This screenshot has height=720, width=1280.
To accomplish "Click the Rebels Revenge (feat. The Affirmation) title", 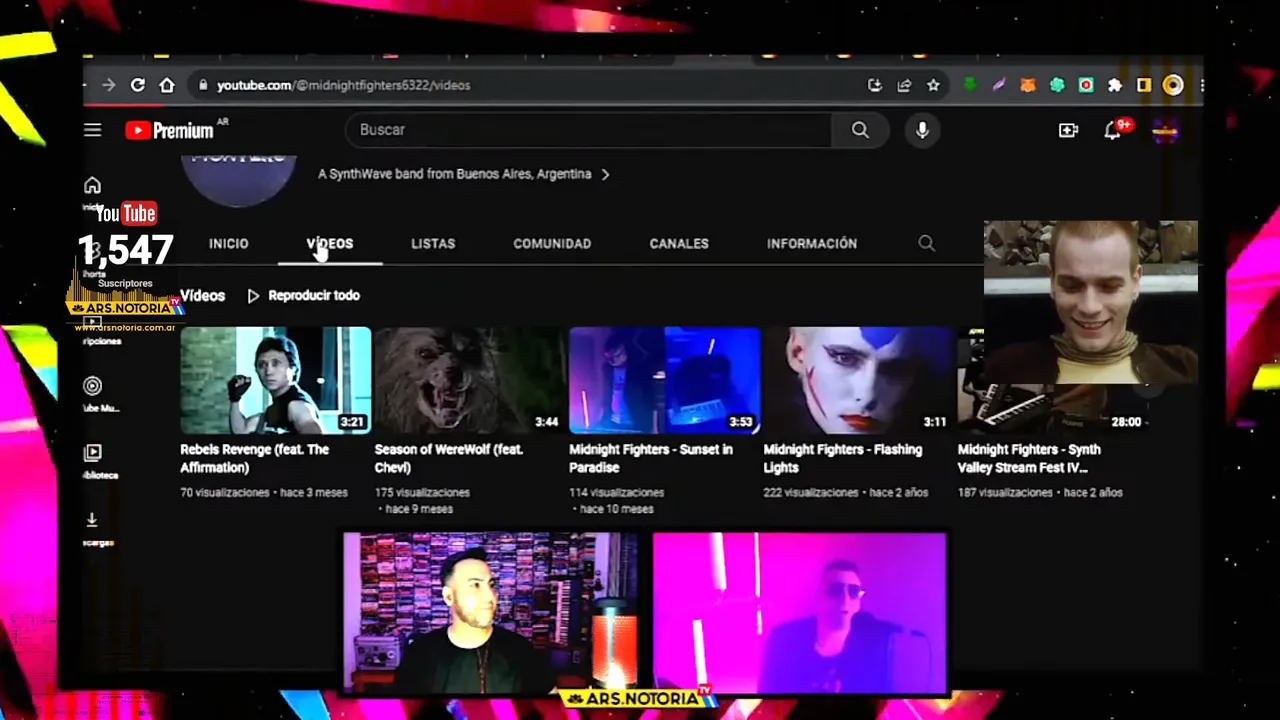I will [x=254, y=458].
